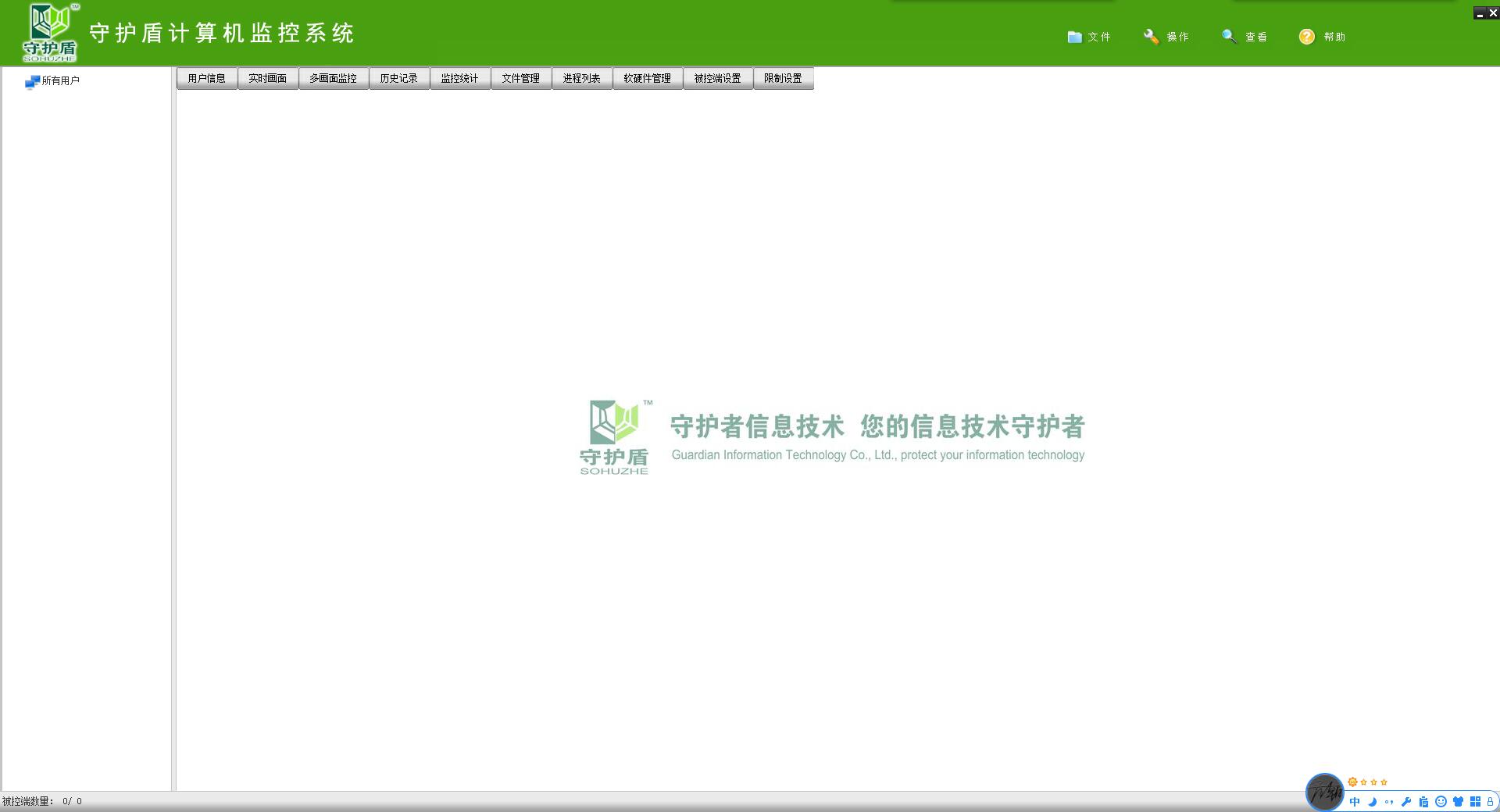Go to the 监控统计 tab
The image size is (1500, 812).
pos(459,78)
